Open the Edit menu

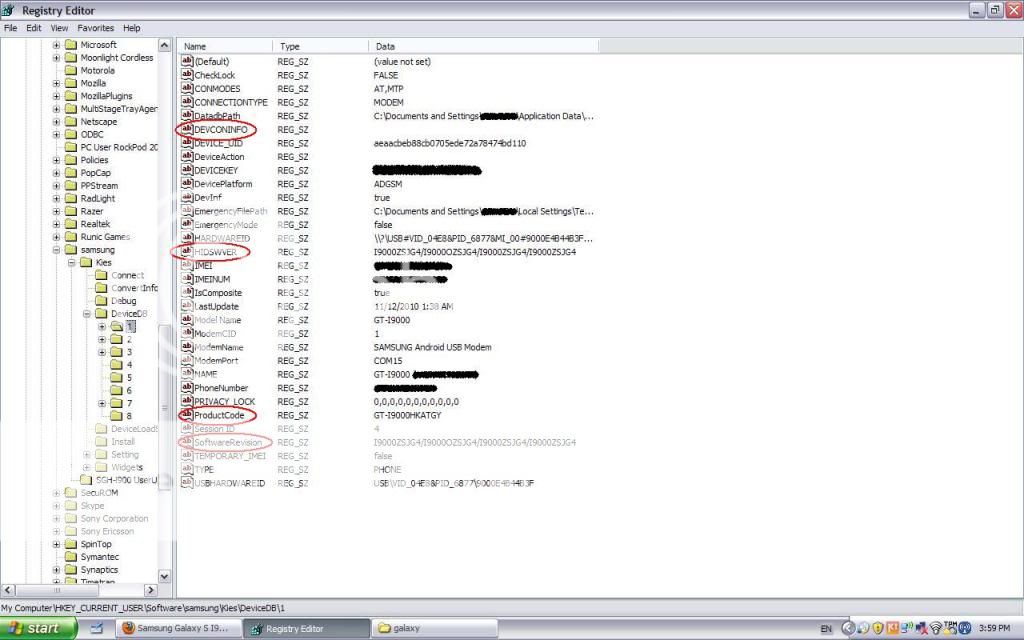coord(34,28)
